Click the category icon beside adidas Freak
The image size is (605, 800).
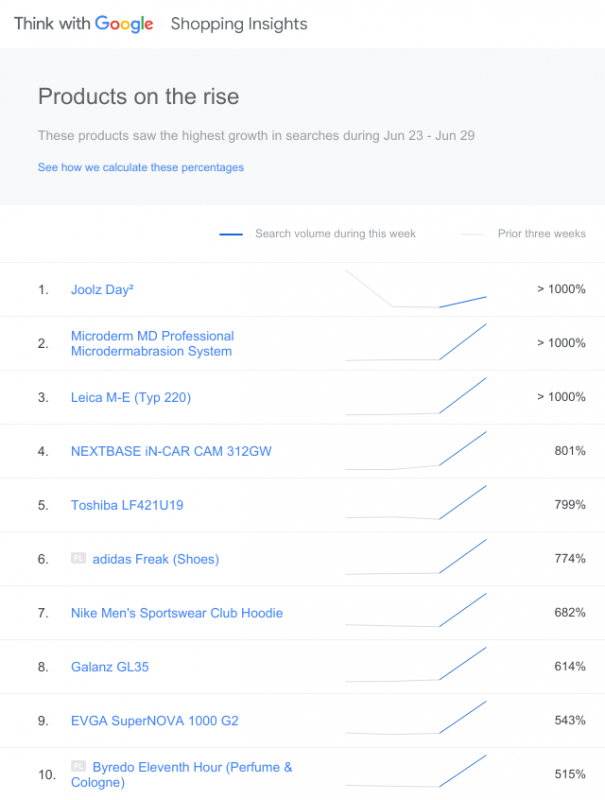coord(78,558)
